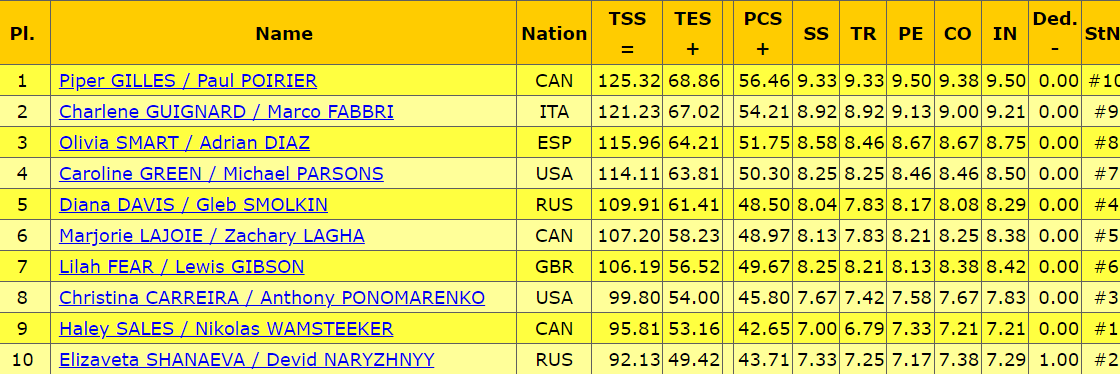
Task: Select the GBR nation cell
Action: 554,266
